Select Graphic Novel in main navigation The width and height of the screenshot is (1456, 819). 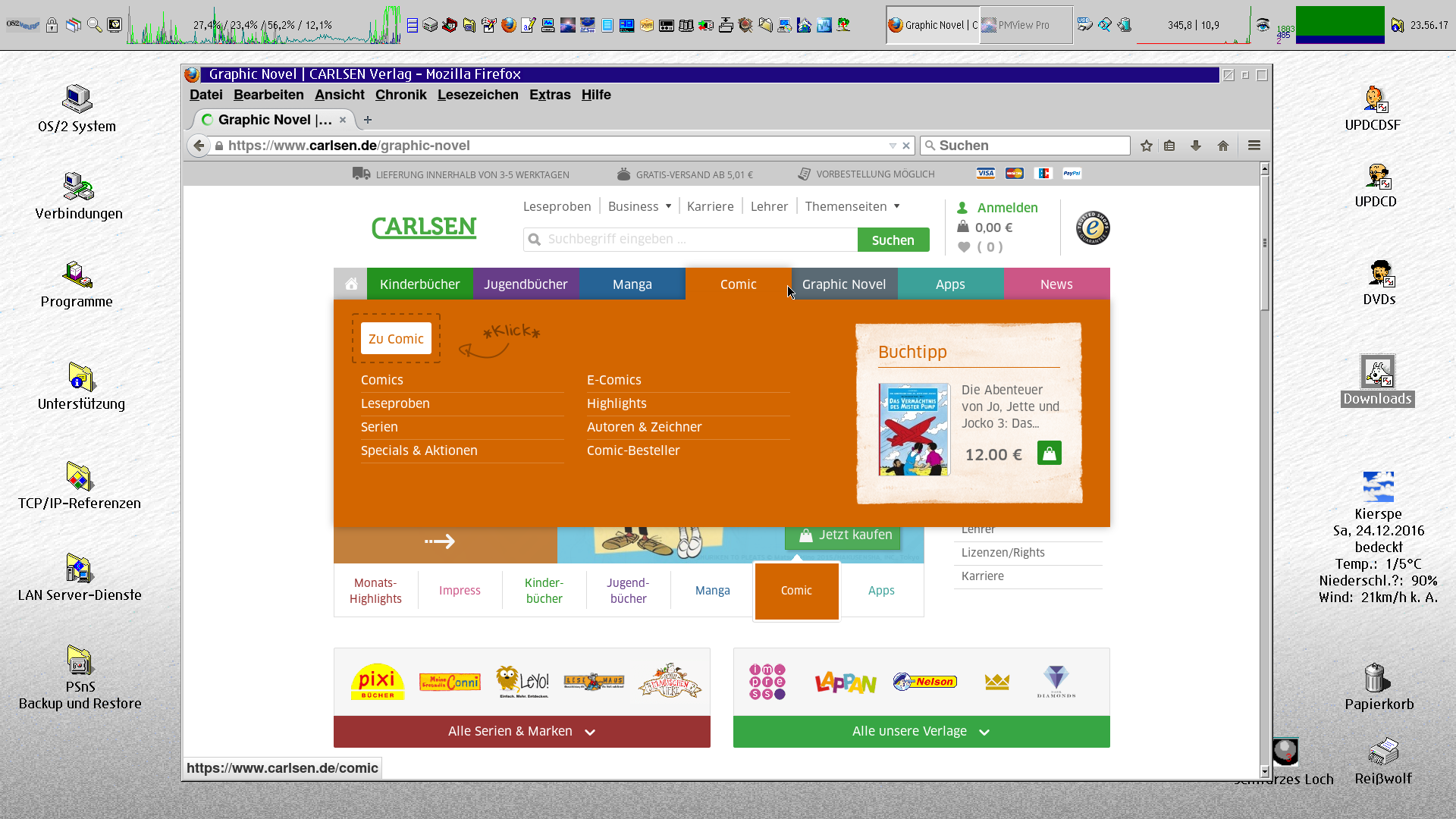point(844,284)
